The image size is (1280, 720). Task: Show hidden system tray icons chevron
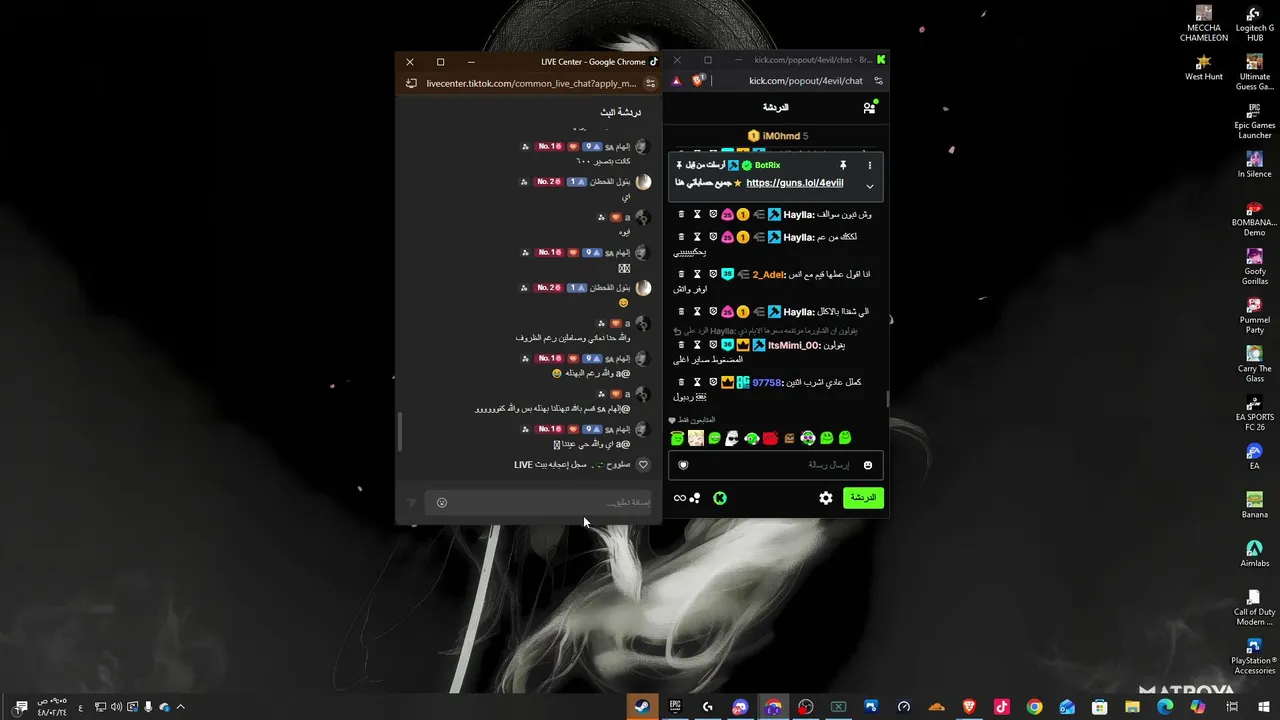pyautogui.click(x=181, y=707)
